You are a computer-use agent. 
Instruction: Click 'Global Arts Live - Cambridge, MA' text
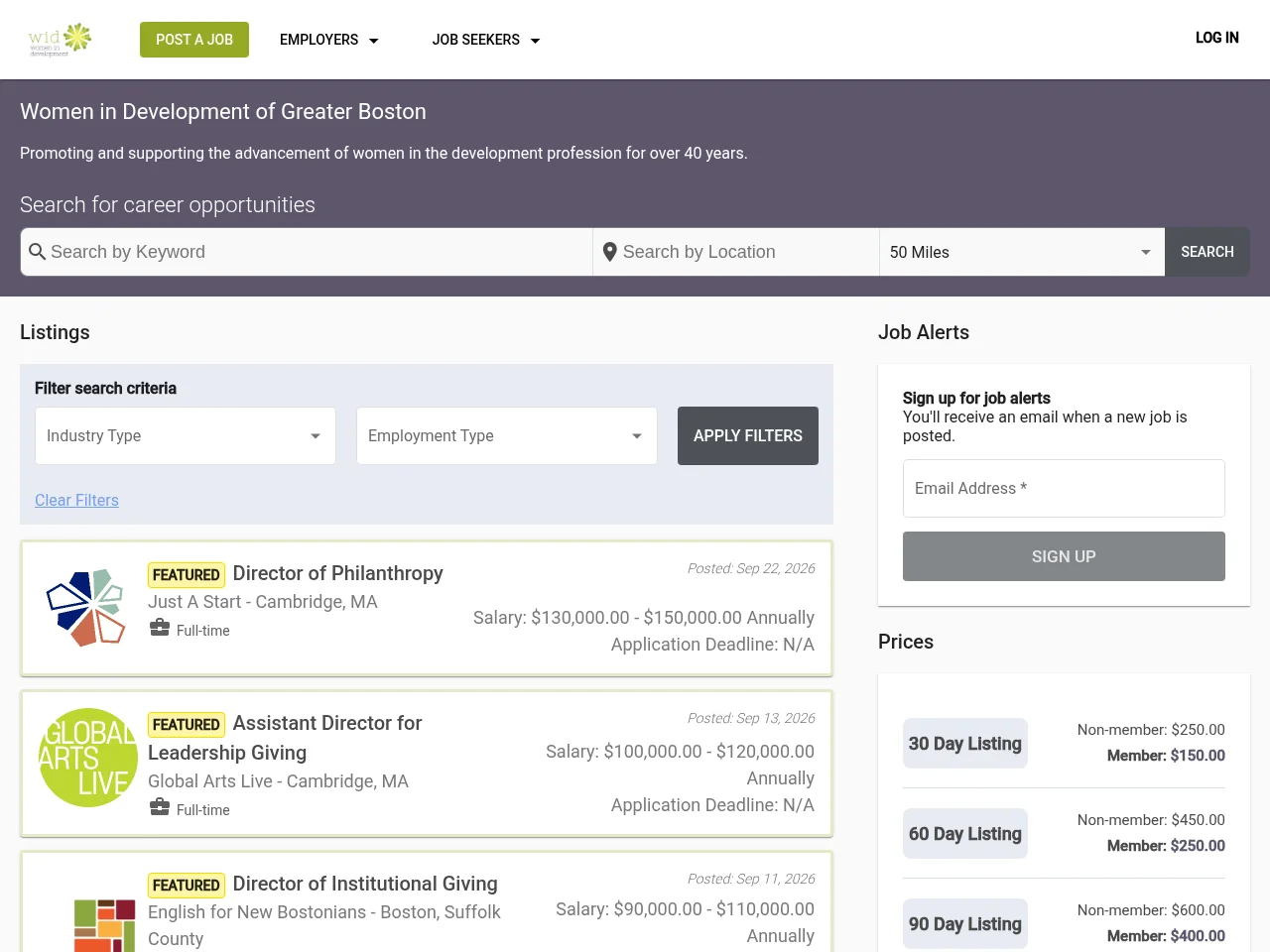(x=278, y=781)
